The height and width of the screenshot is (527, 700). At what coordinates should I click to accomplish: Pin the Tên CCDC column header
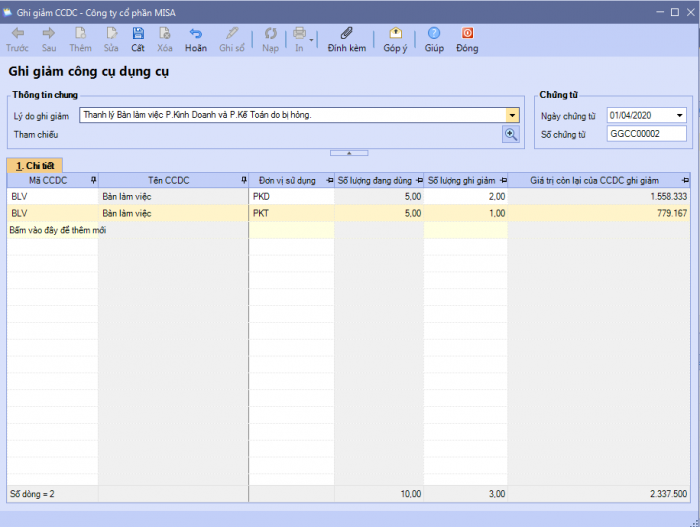point(244,181)
